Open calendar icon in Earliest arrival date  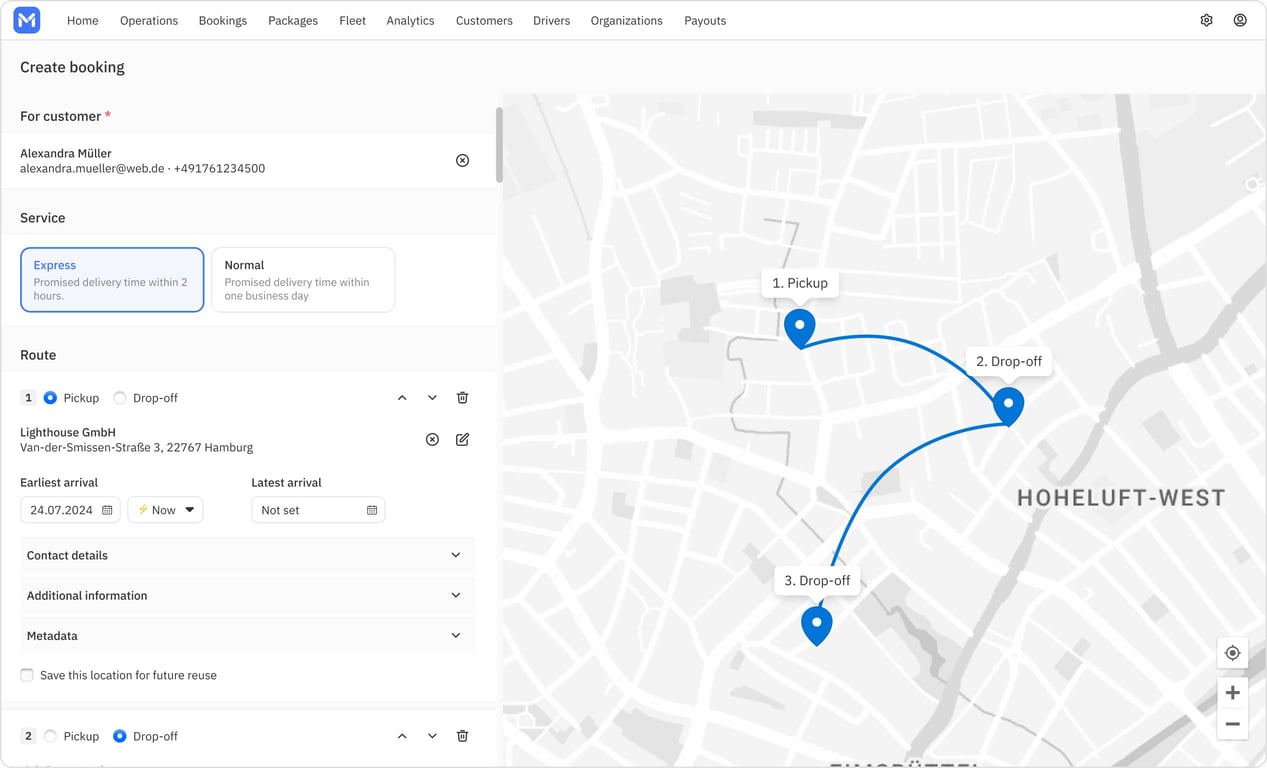coord(107,510)
